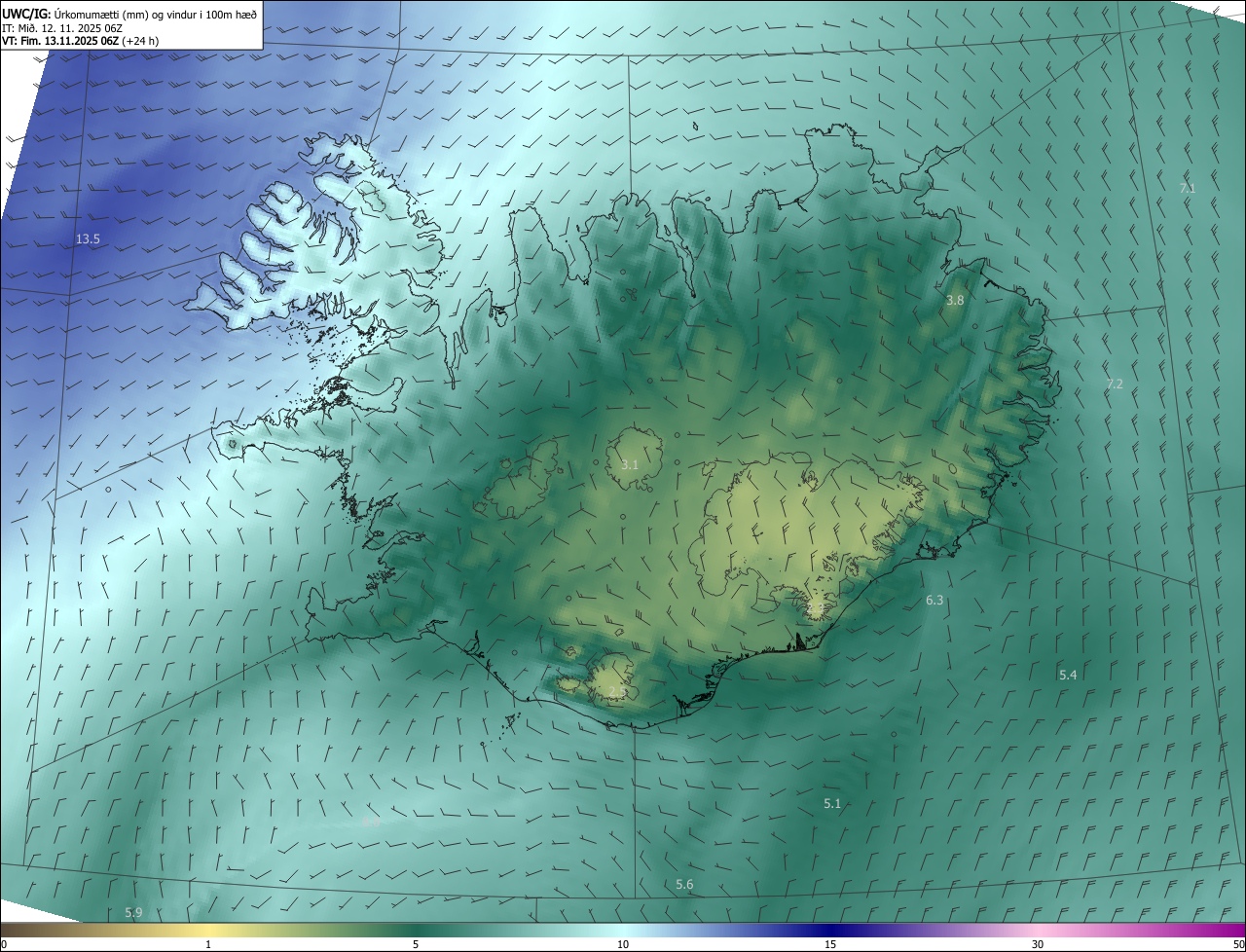1246x952 pixels.
Task: Click the 50 tick label on the colorbar
Action: click(1238, 945)
